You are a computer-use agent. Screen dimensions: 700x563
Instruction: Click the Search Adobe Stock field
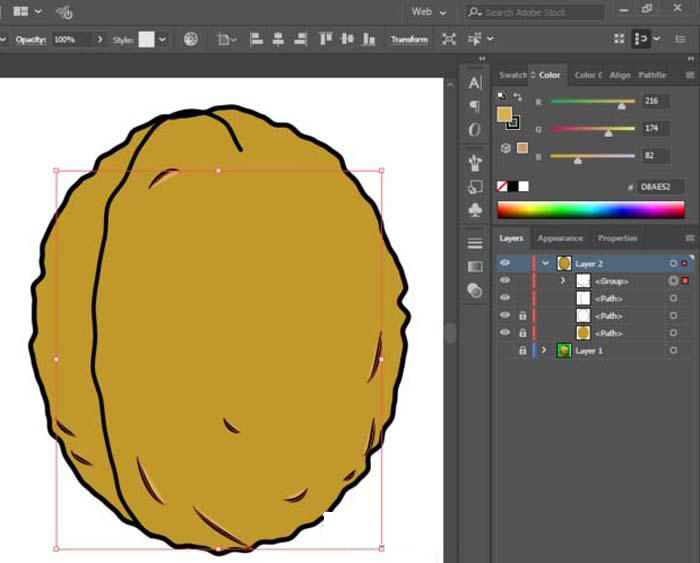pos(542,12)
